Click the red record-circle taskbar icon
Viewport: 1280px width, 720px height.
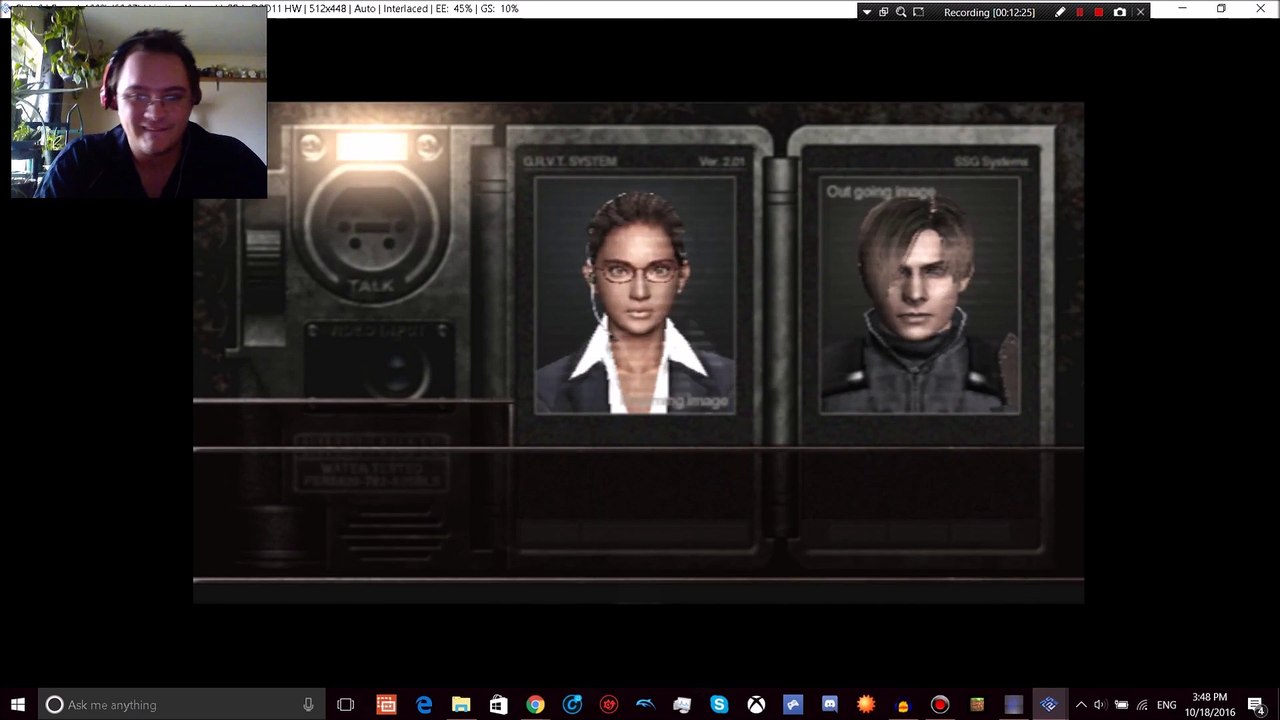coord(939,705)
